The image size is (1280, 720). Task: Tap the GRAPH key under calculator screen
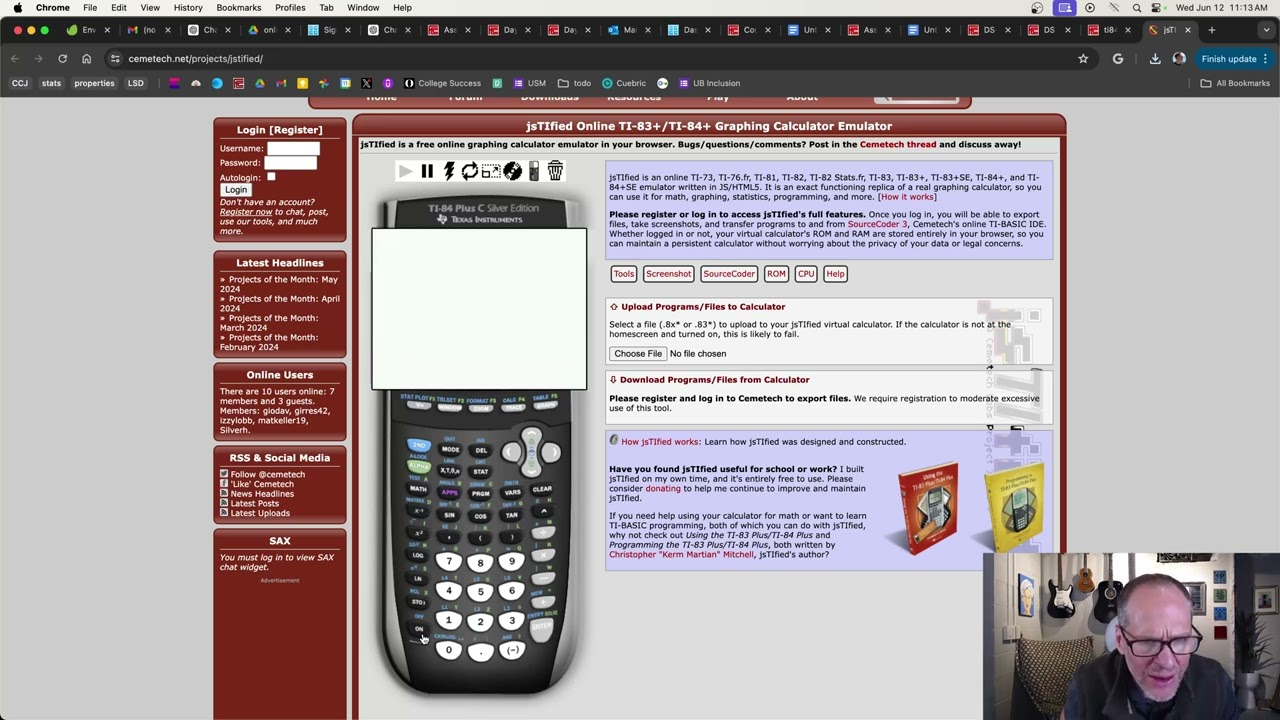(x=545, y=405)
